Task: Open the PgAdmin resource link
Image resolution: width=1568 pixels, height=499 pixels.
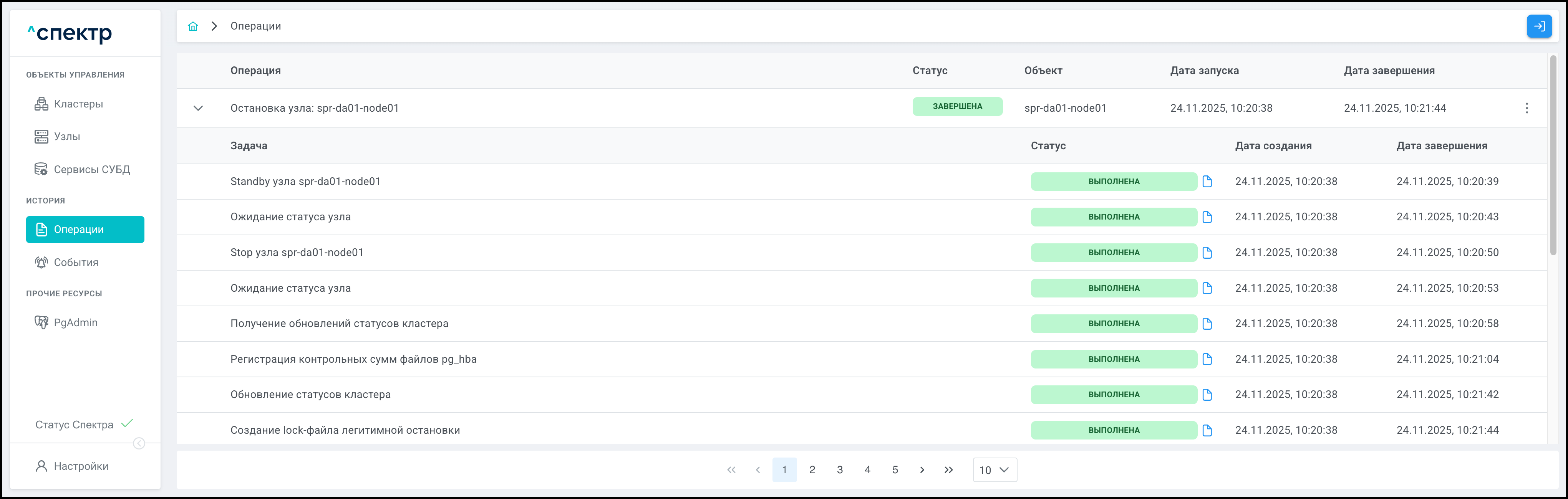Action: click(75, 322)
